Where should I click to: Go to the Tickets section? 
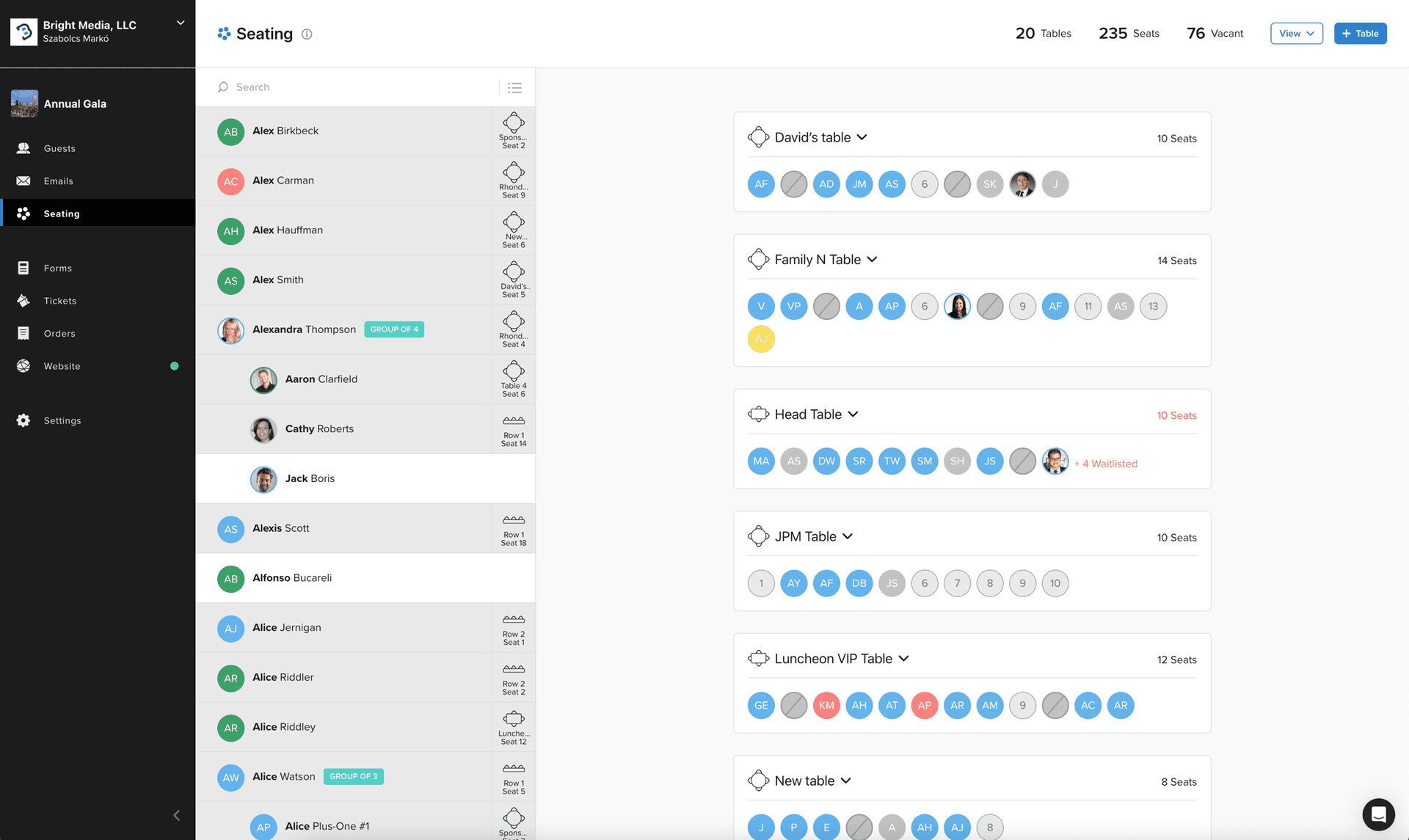click(x=60, y=301)
